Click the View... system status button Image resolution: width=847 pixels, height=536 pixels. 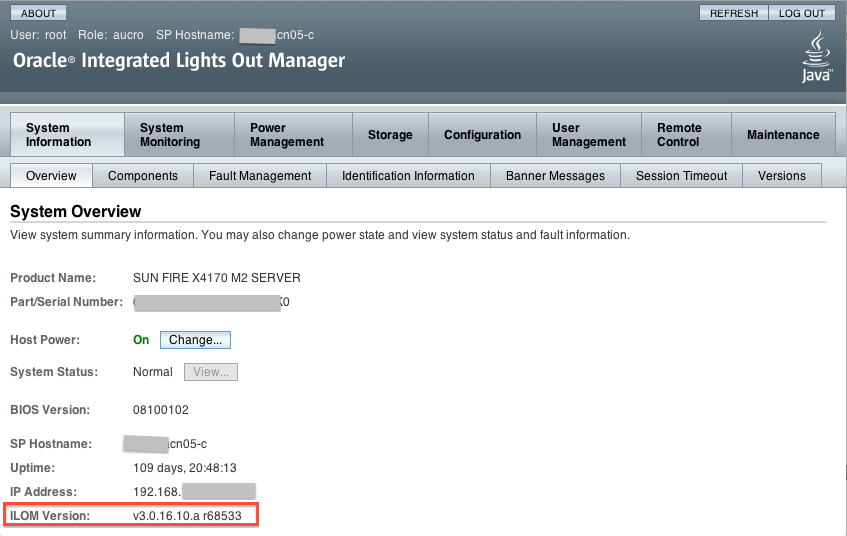pyautogui.click(x=211, y=372)
